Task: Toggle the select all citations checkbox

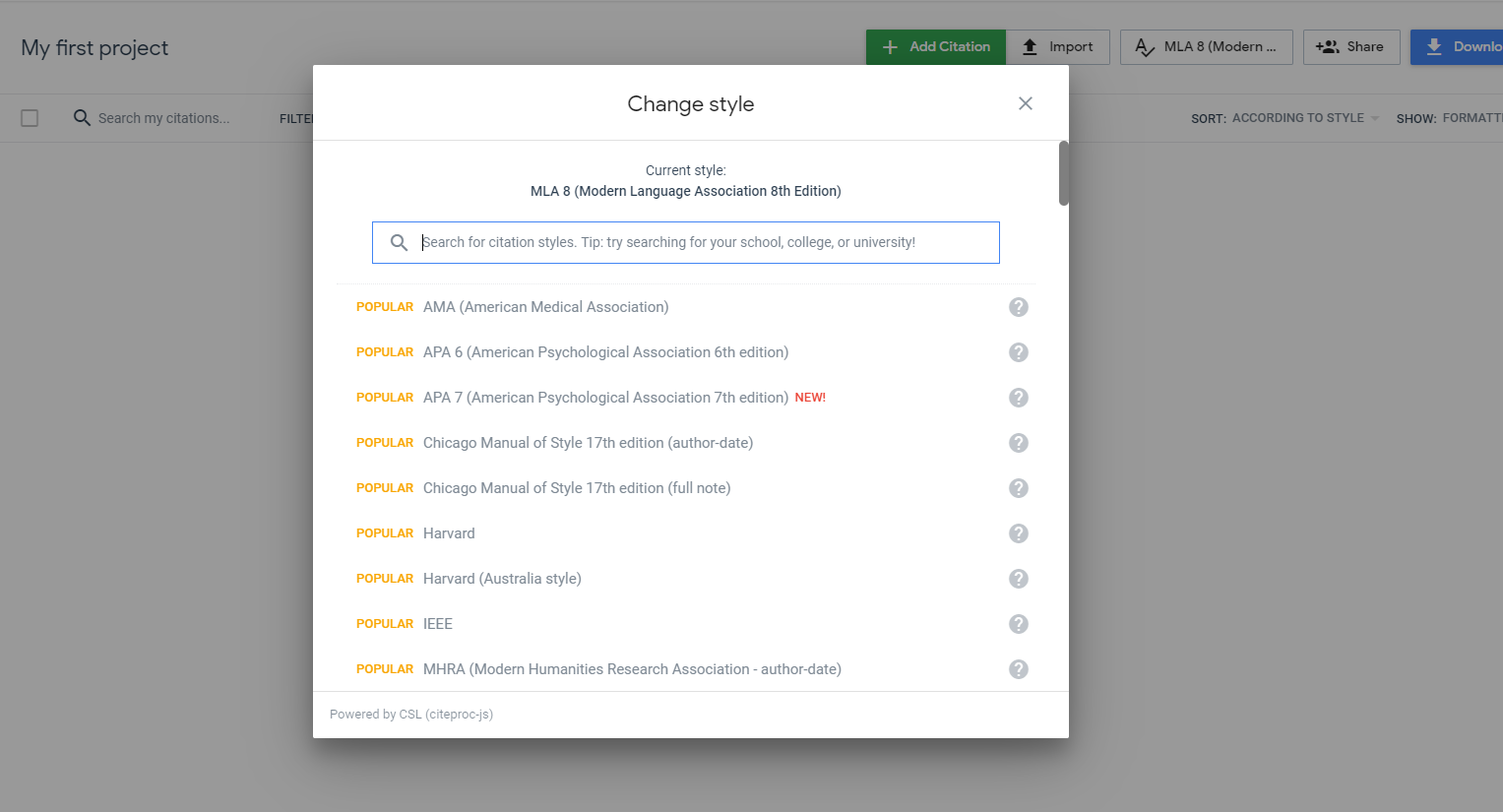Action: coord(30,118)
